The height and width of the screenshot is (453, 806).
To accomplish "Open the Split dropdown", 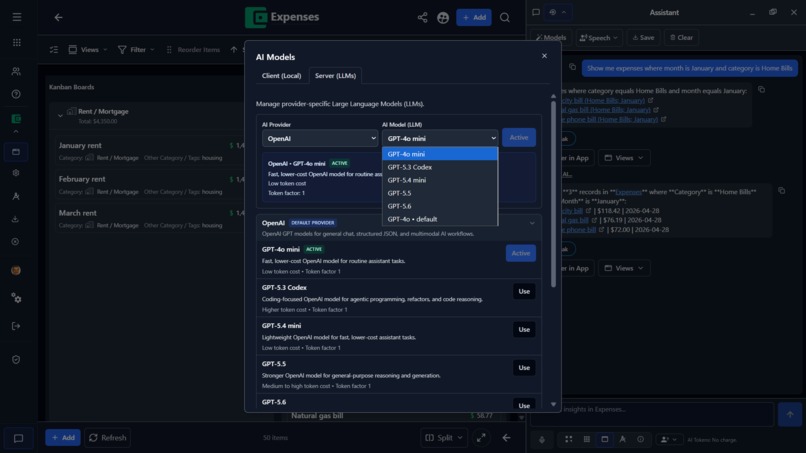I will (444, 438).
